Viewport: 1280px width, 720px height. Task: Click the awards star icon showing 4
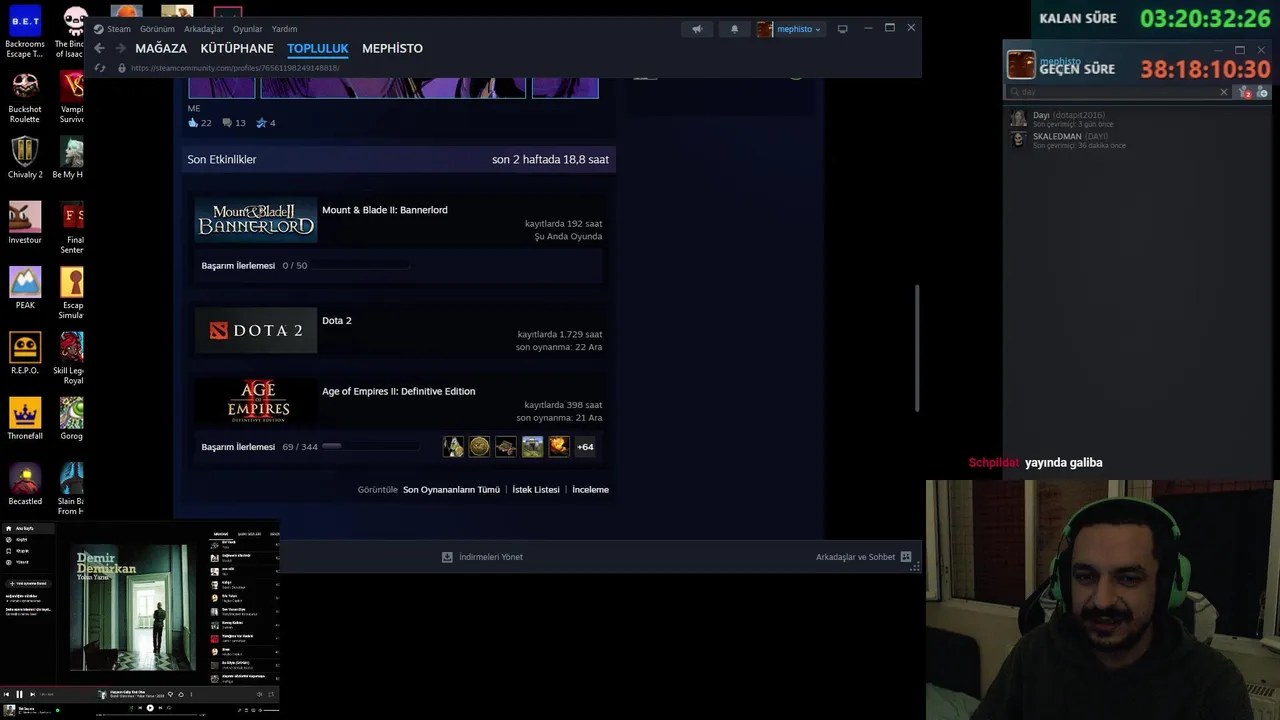tap(261, 123)
